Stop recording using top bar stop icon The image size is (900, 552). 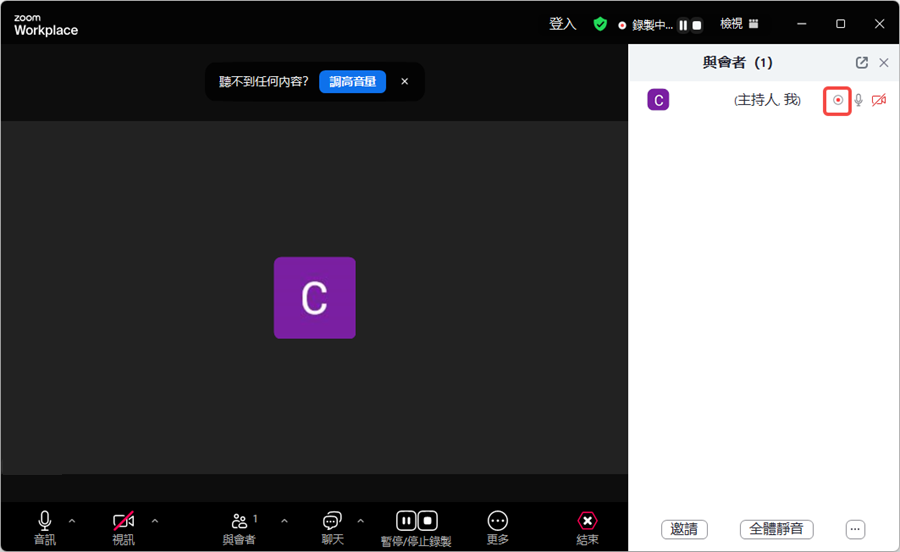click(697, 25)
